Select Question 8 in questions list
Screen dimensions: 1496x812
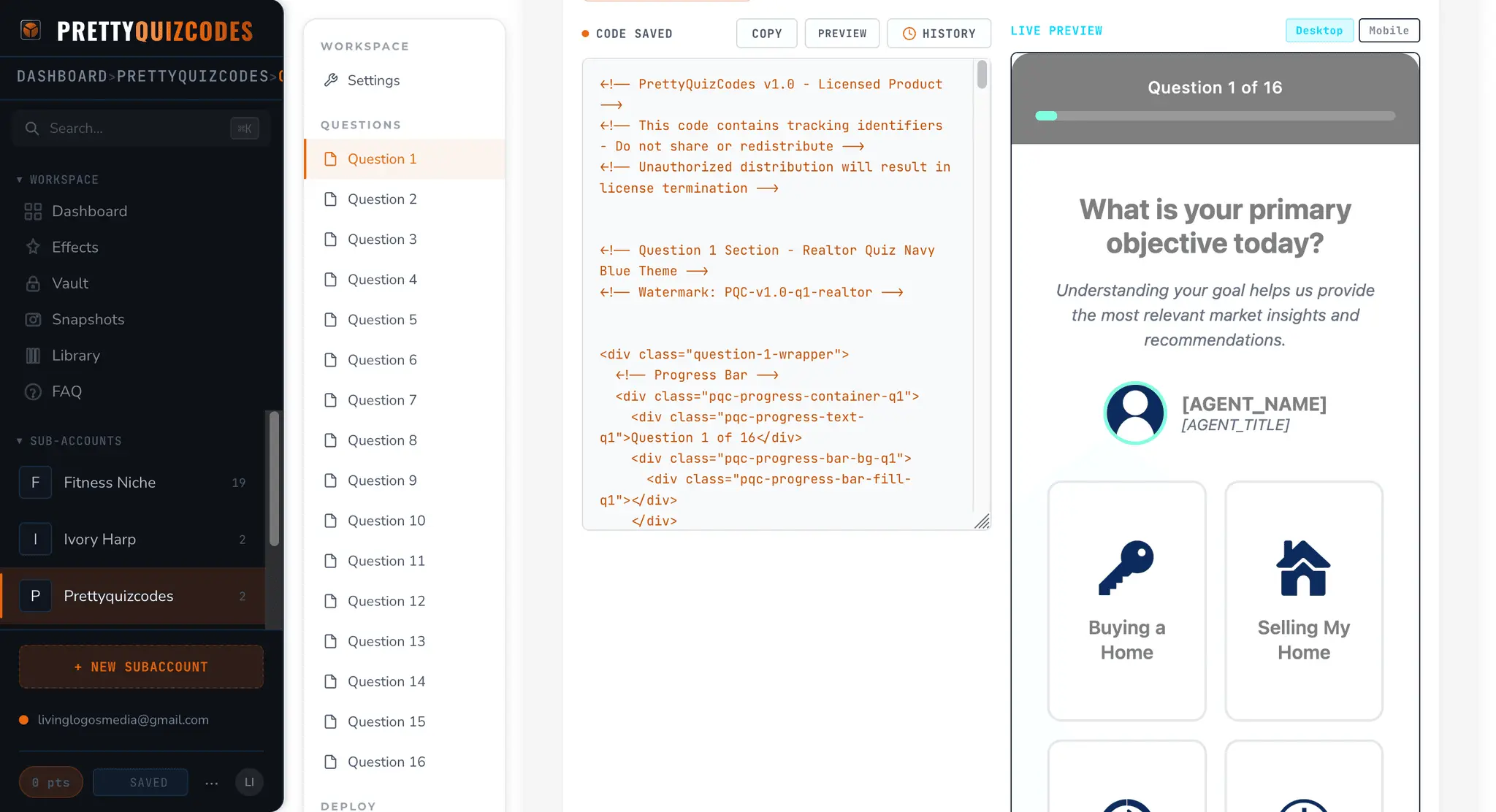point(405,440)
